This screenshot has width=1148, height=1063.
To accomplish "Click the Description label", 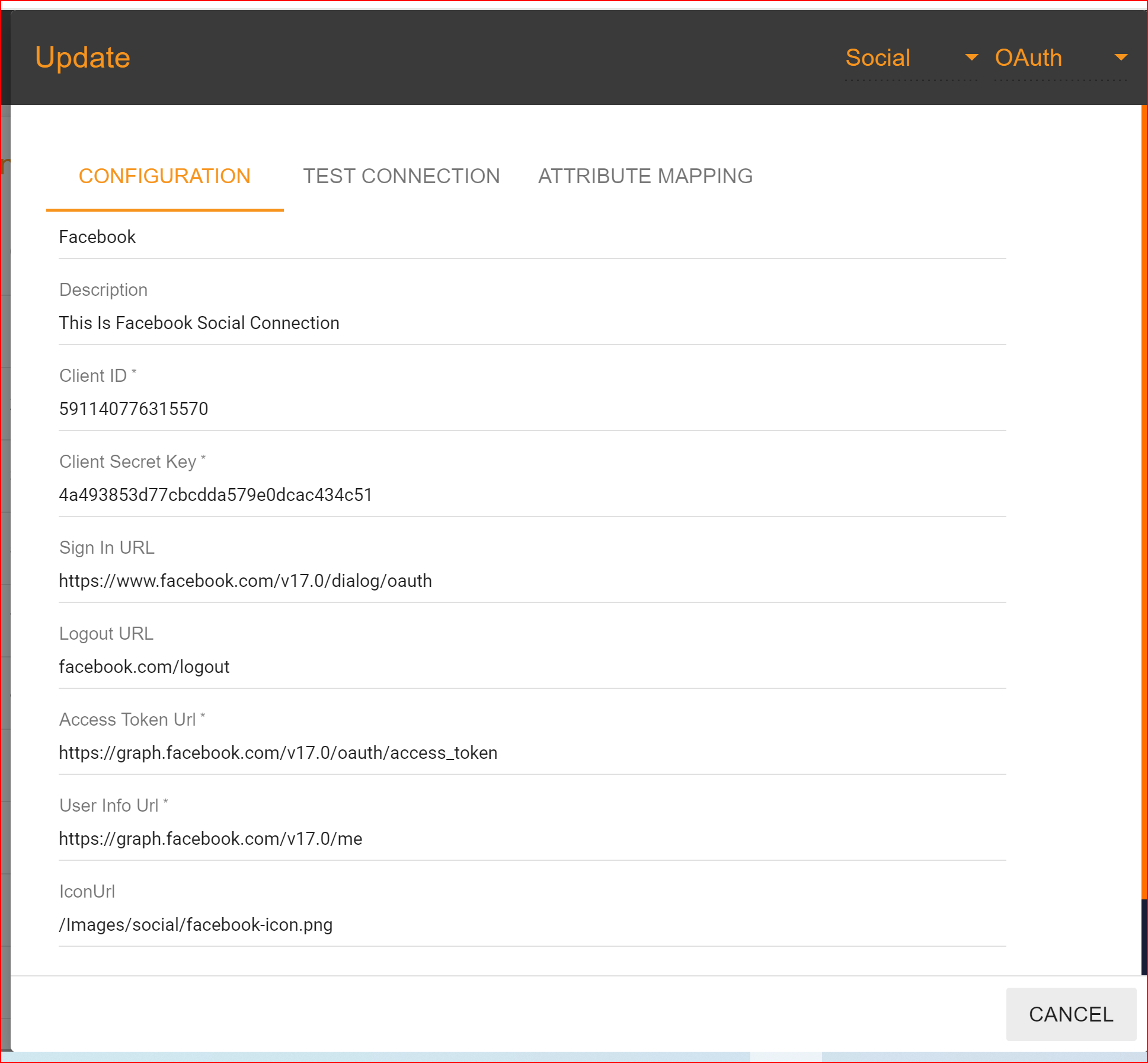I will 104,290.
